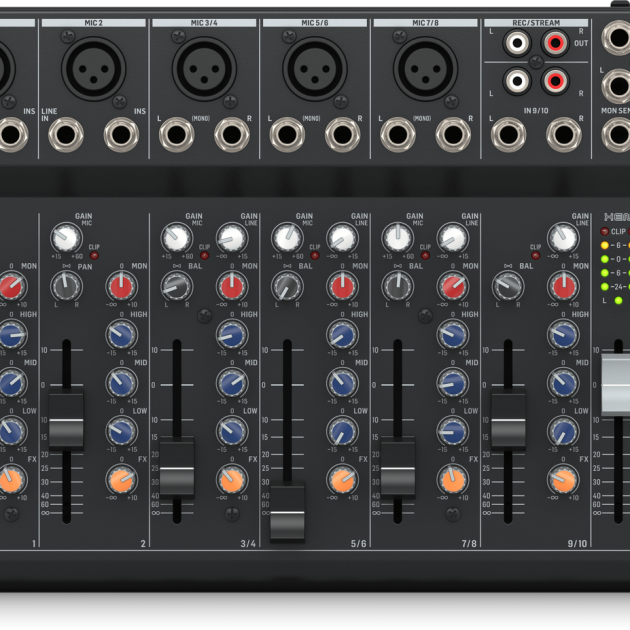Click the channel 3/4 BAL knob
630x630 pixels.
[x=177, y=286]
